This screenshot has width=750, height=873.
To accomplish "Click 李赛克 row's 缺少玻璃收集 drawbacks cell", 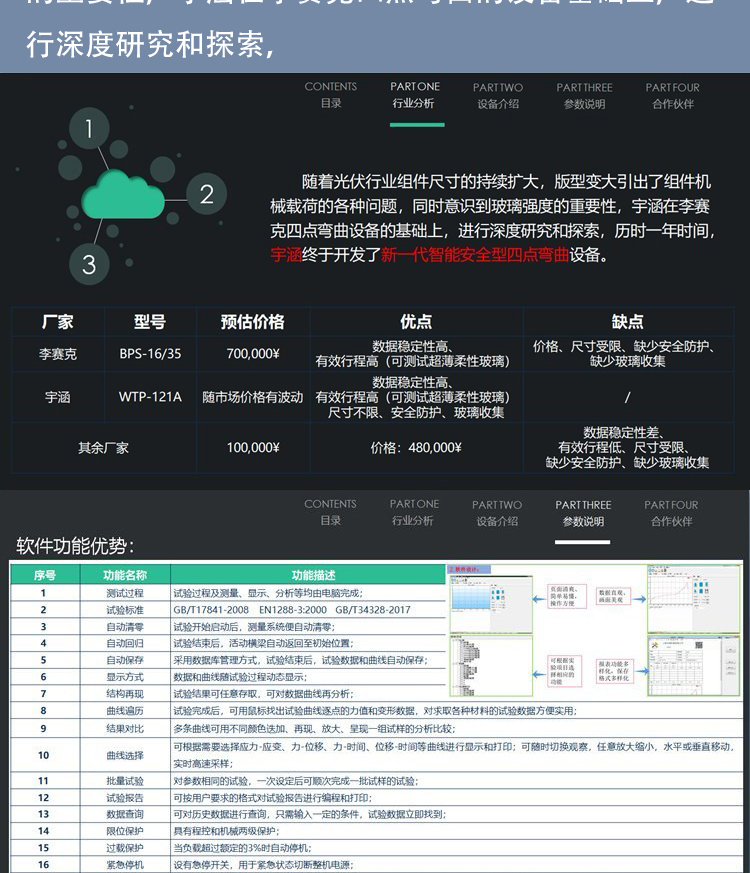I will click(628, 354).
